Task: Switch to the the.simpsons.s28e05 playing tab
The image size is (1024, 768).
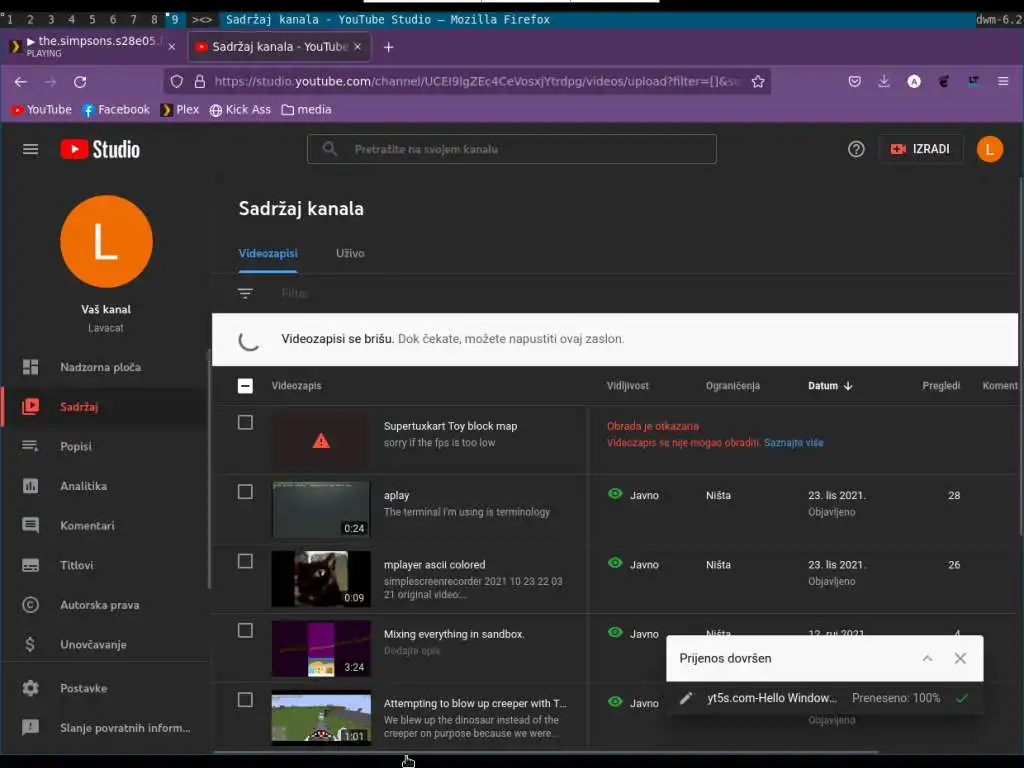Action: coord(93,46)
